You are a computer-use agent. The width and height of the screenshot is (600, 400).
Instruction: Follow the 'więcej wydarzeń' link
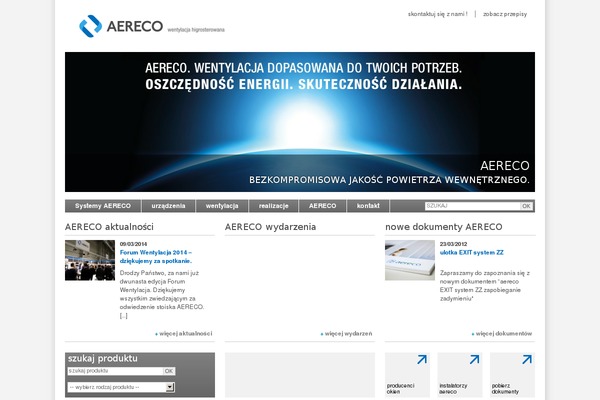pos(347,333)
